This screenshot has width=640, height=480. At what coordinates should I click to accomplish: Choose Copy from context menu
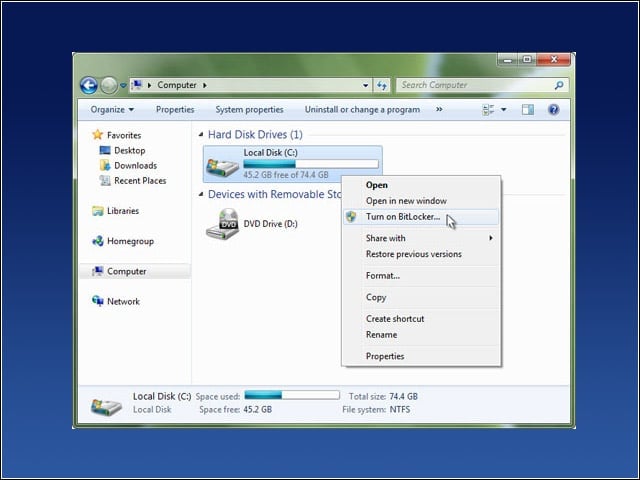point(421,297)
